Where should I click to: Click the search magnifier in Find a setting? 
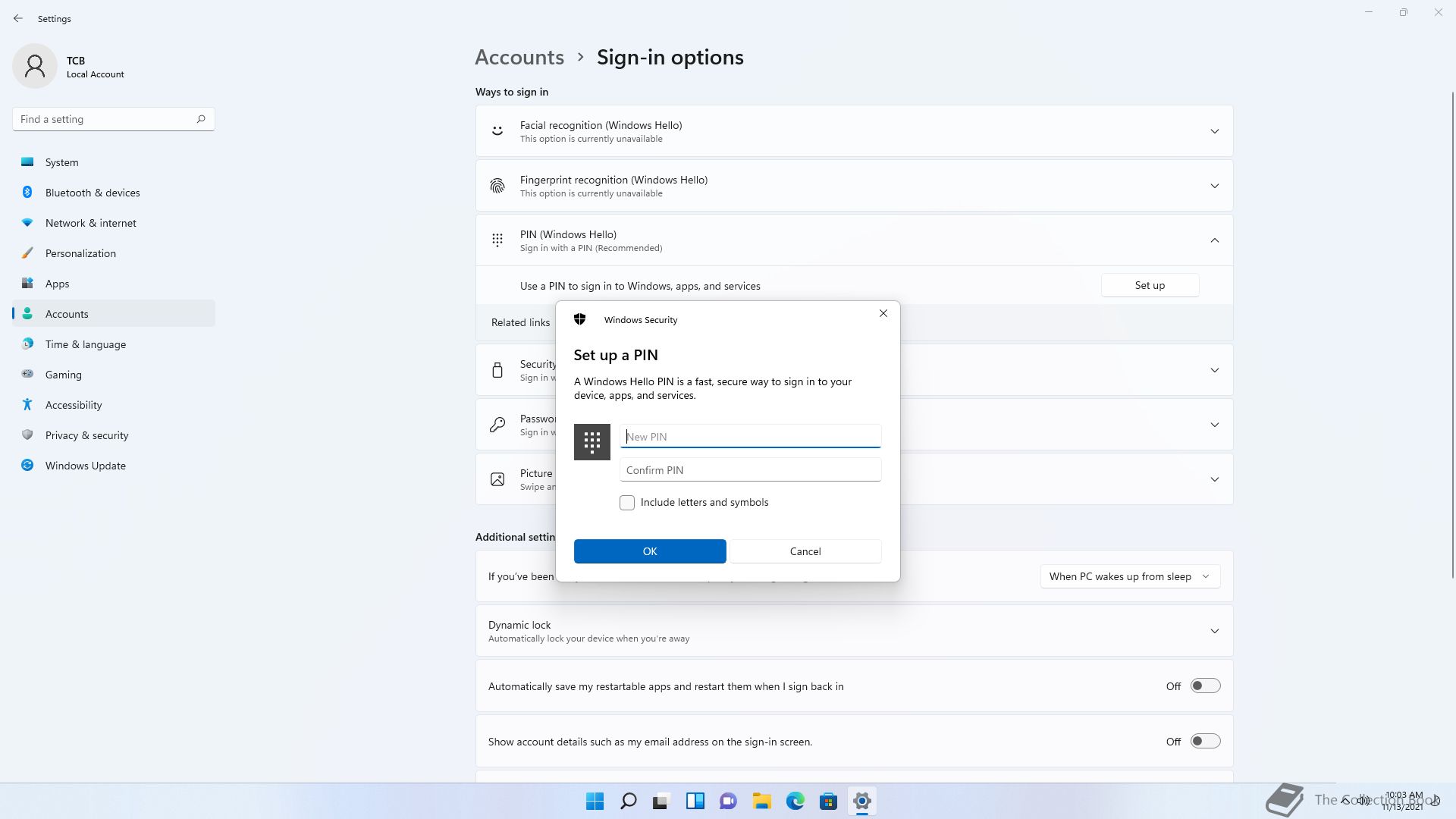tap(201, 119)
